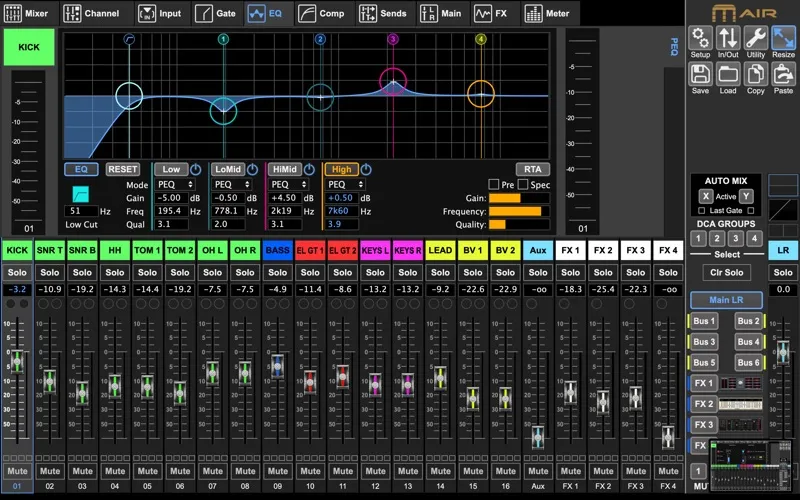Open FX 2 effect rack thumbnail

coord(741,404)
